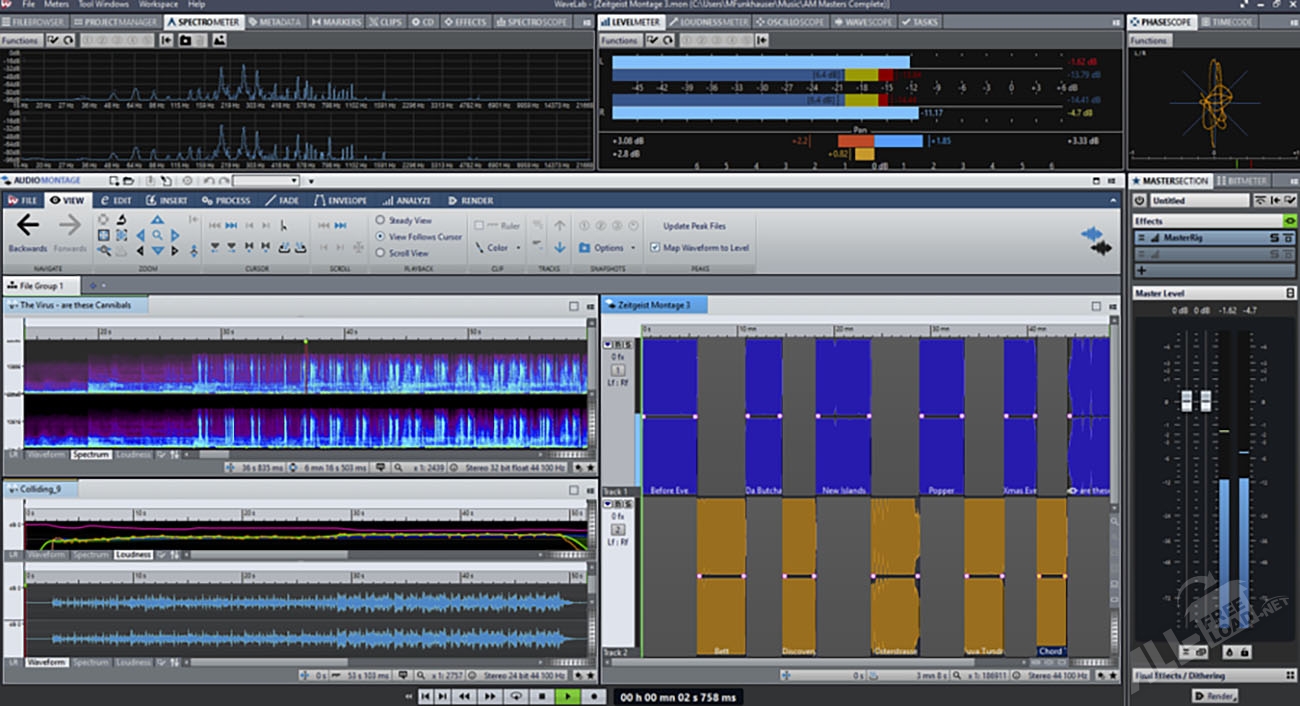Select the Scroll View playback option
The image size is (1300, 706).
tap(381, 253)
